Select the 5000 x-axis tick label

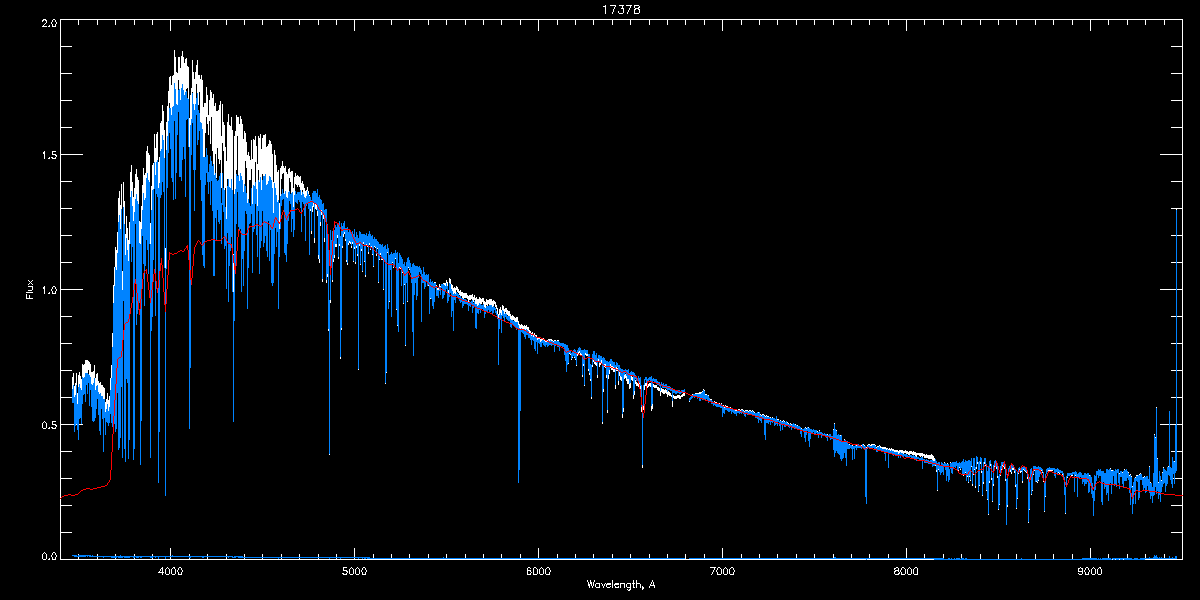pyautogui.click(x=354, y=571)
